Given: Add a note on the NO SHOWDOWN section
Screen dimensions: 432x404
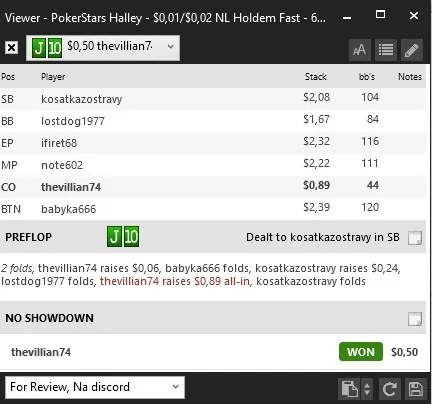Looking at the screenshot, I should (415, 319).
